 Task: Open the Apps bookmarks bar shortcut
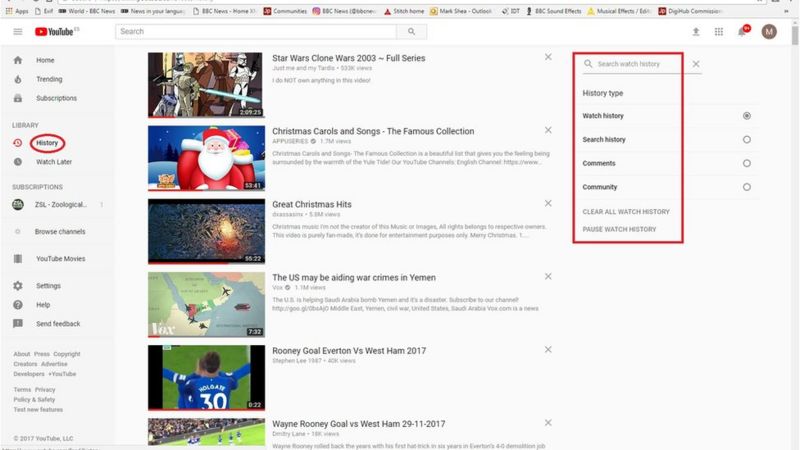(x=17, y=11)
